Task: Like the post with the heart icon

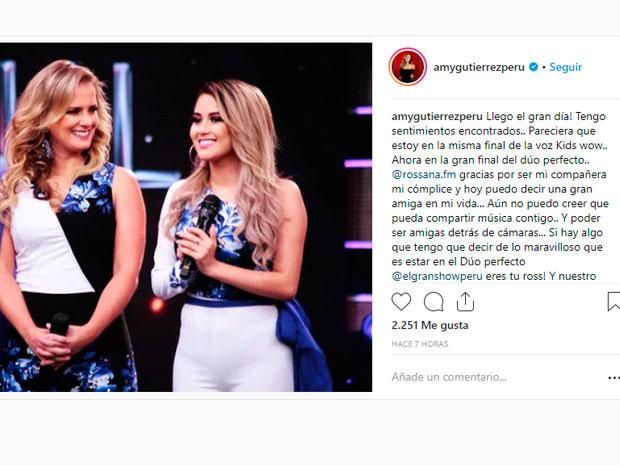Action: [401, 302]
